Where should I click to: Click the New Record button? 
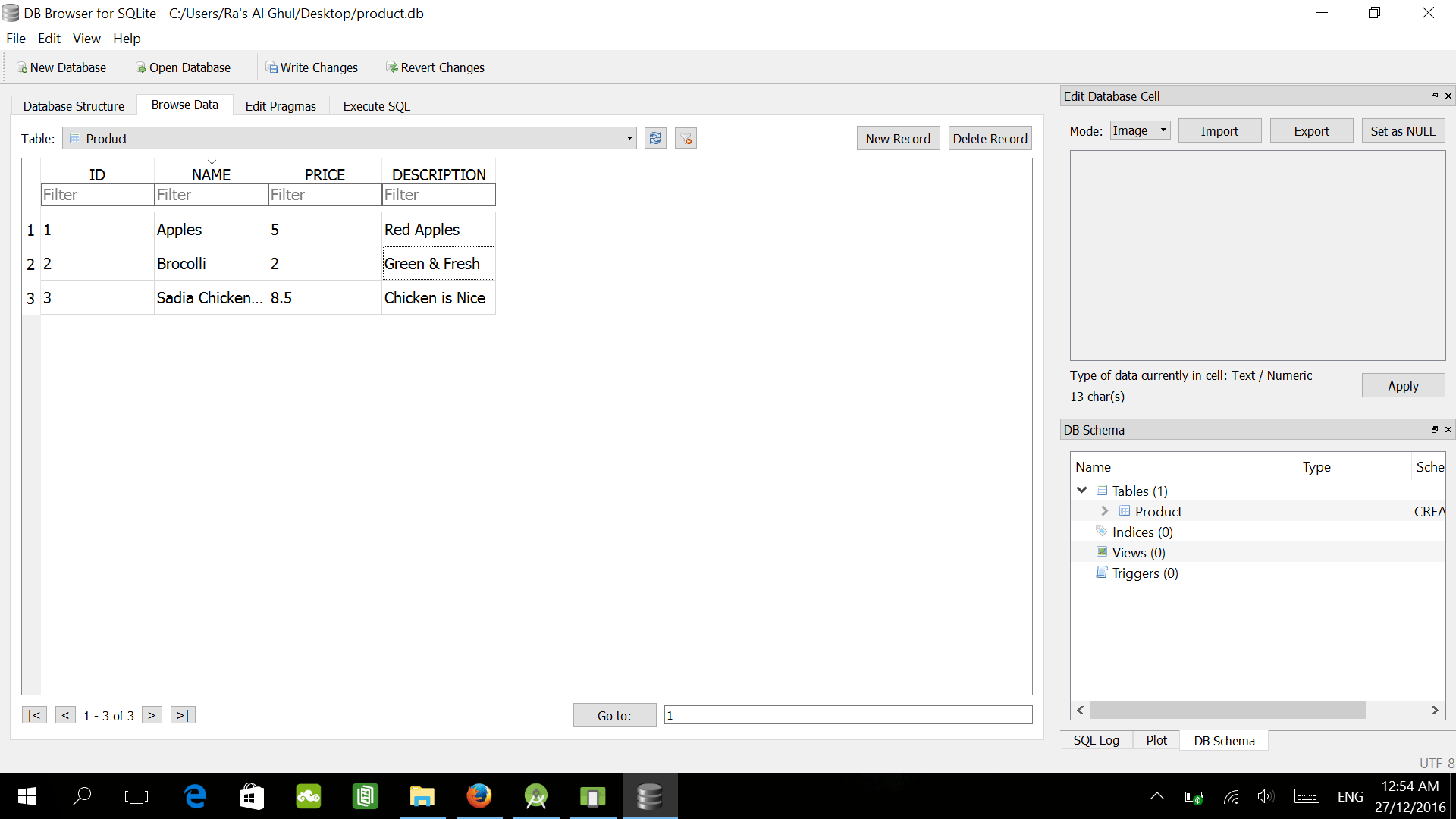click(x=898, y=138)
